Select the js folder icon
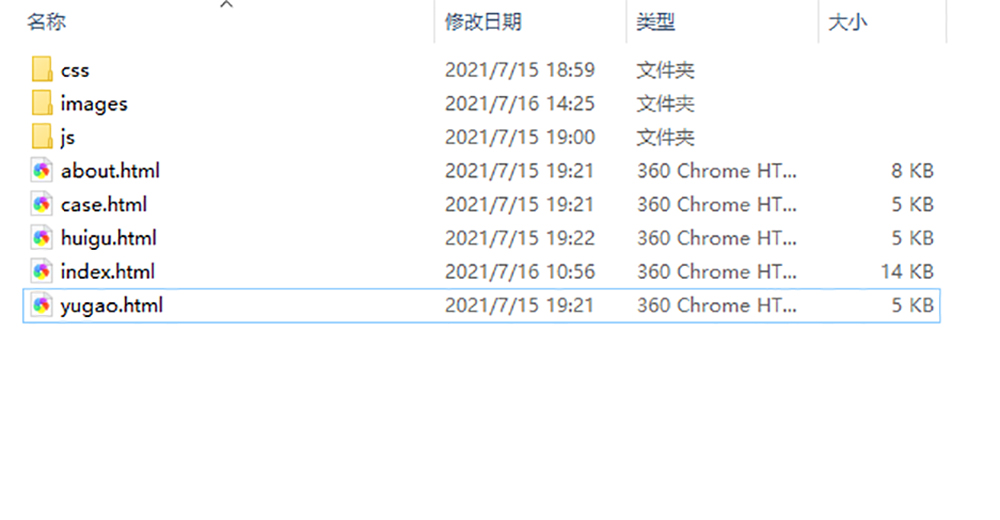 click(42, 137)
